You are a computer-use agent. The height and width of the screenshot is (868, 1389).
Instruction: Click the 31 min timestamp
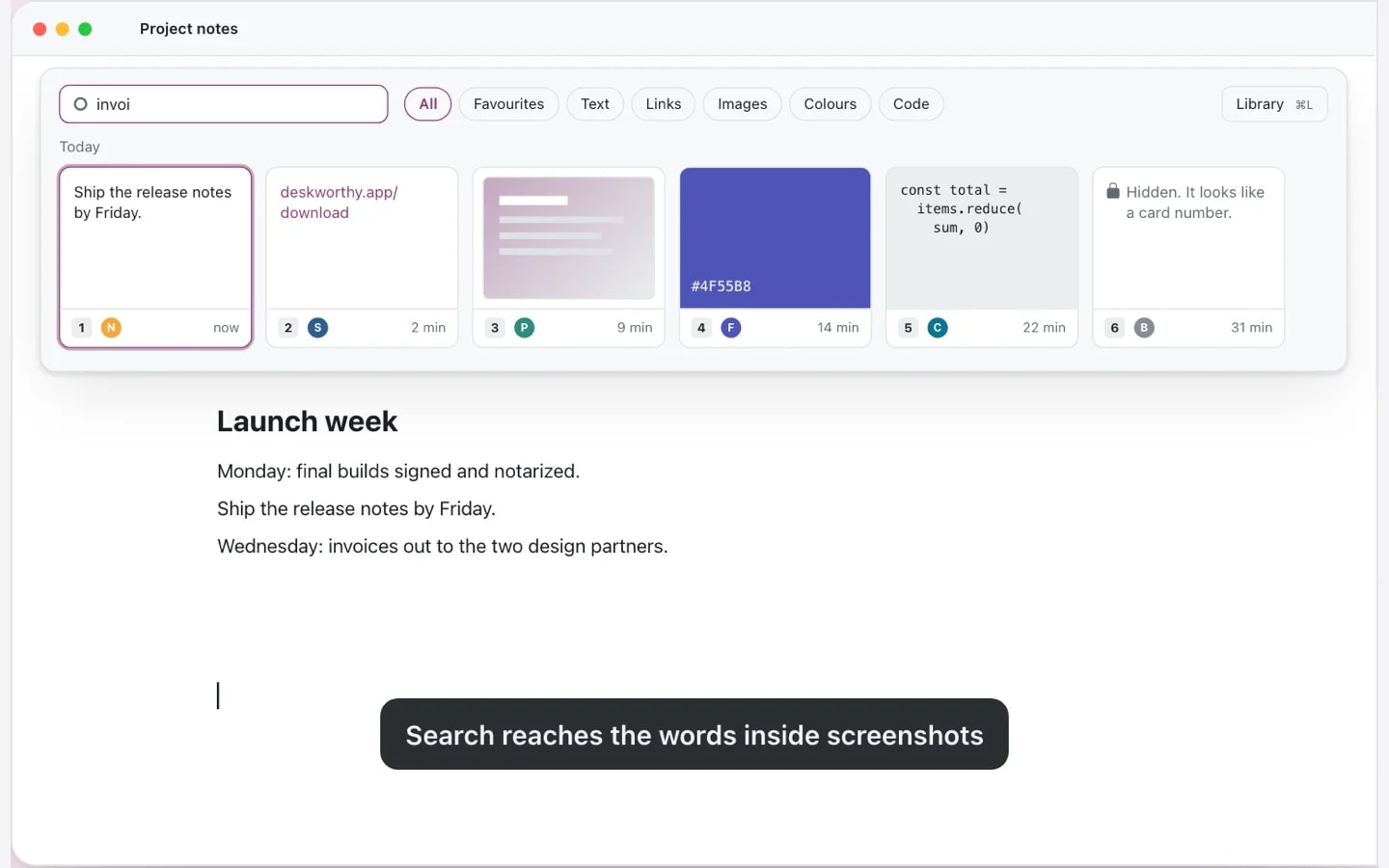[x=1251, y=328]
